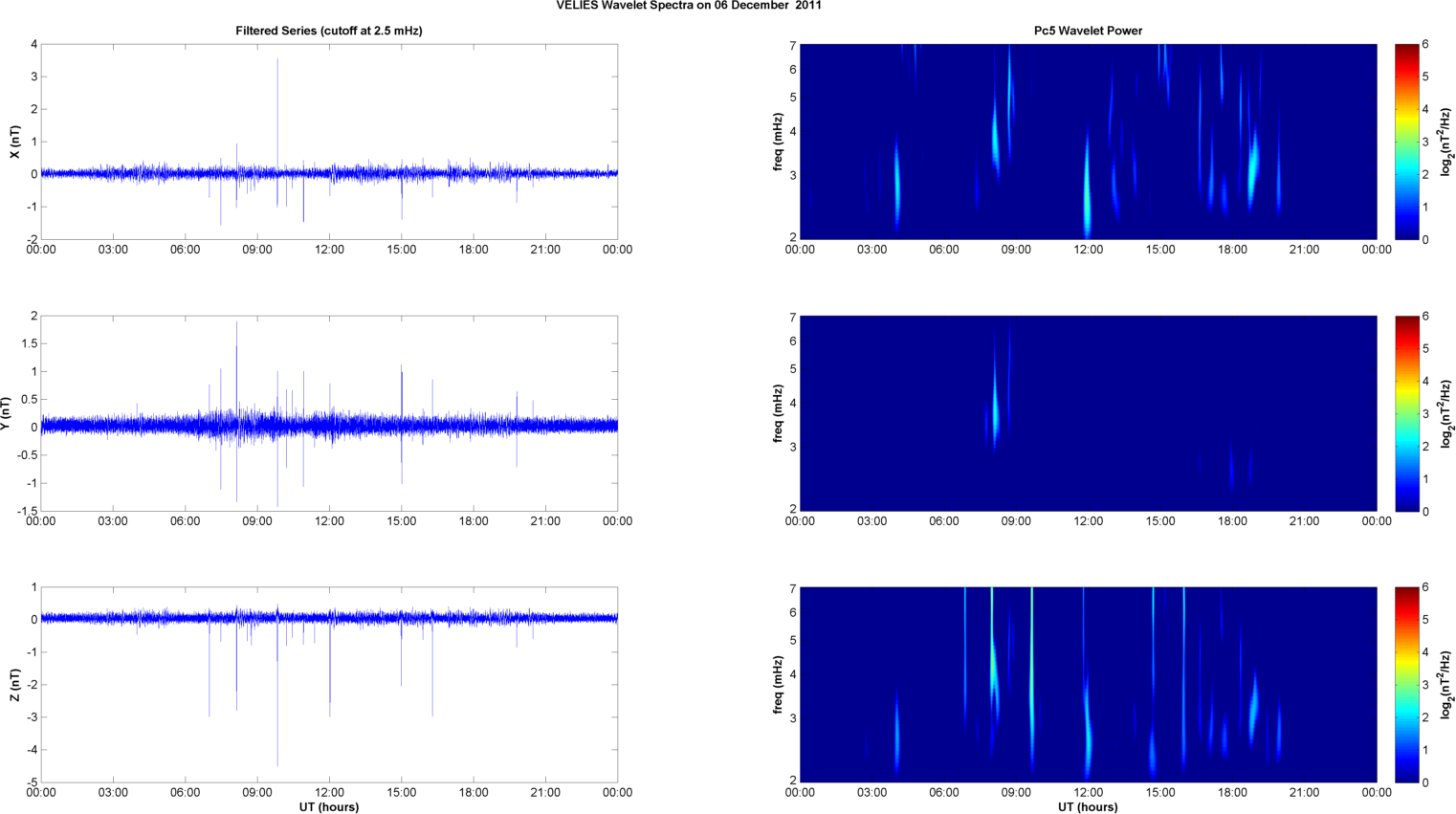The width and height of the screenshot is (1456, 814).
Task: Click the color bar beside the bottom wavelet plot
Action: pos(1406,685)
